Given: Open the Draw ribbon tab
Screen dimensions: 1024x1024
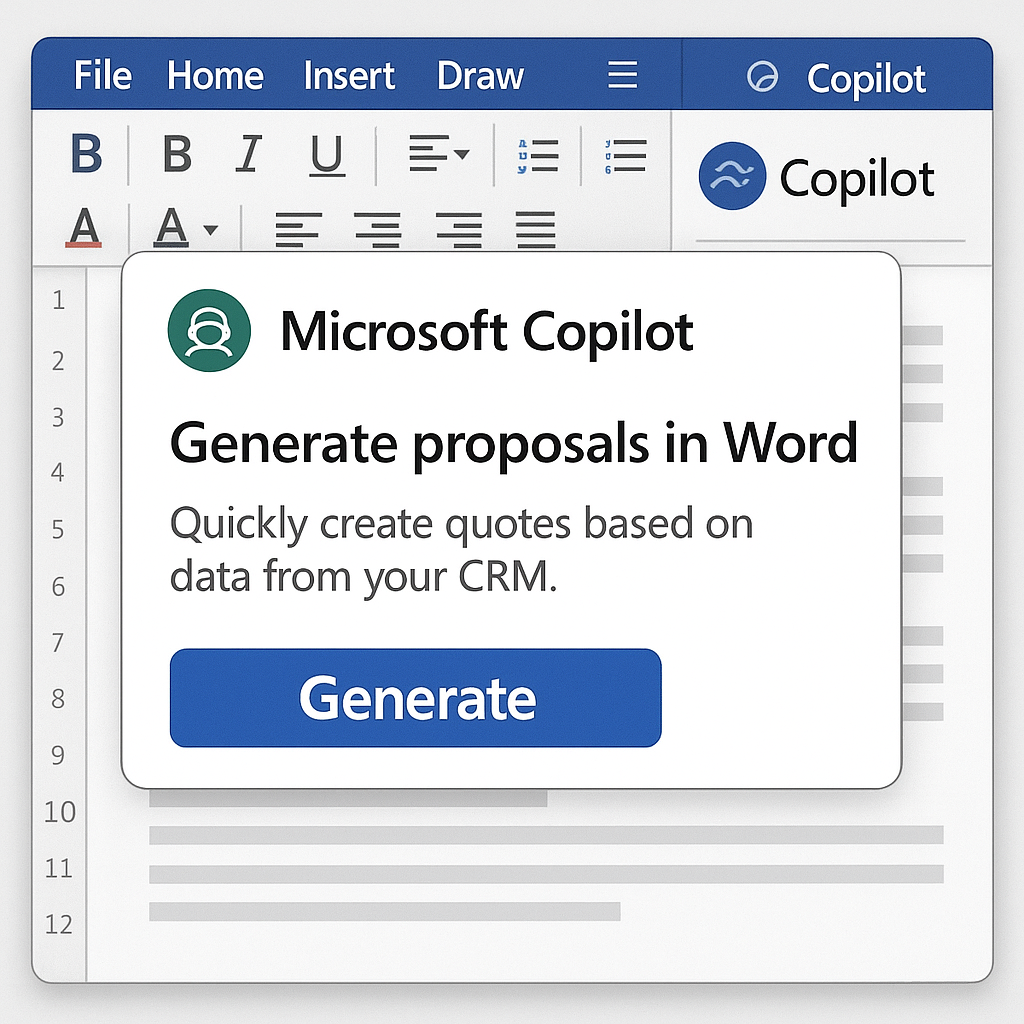Looking at the screenshot, I should click(480, 75).
